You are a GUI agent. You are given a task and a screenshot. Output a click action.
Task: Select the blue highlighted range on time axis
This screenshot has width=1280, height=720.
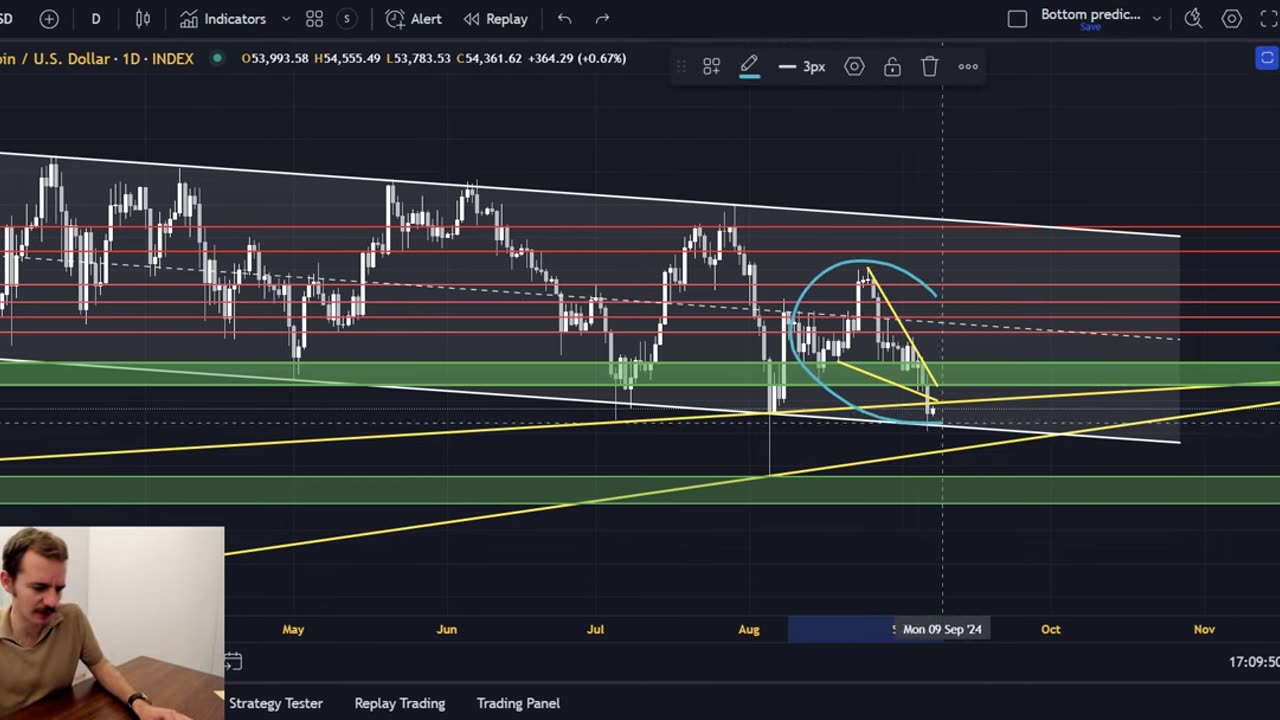pyautogui.click(x=840, y=629)
